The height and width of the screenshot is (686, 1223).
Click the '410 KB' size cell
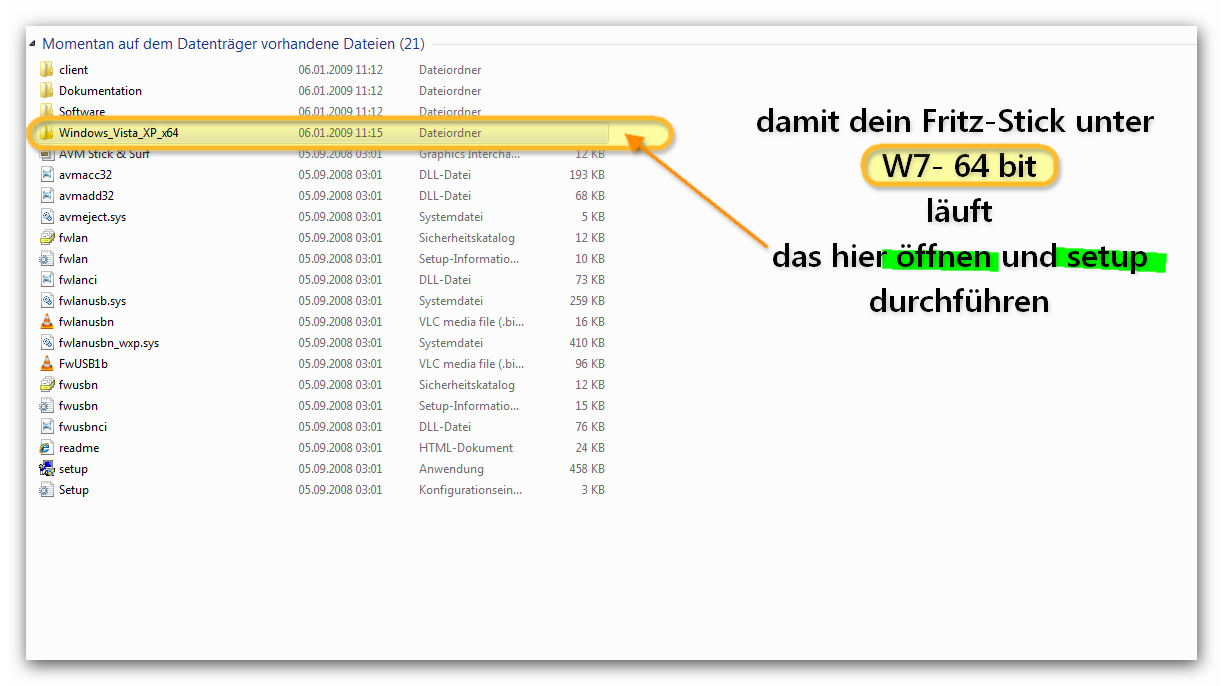[x=586, y=343]
